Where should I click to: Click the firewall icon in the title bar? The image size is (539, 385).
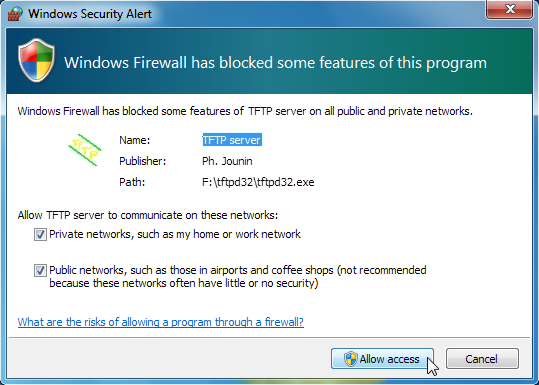coord(15,14)
